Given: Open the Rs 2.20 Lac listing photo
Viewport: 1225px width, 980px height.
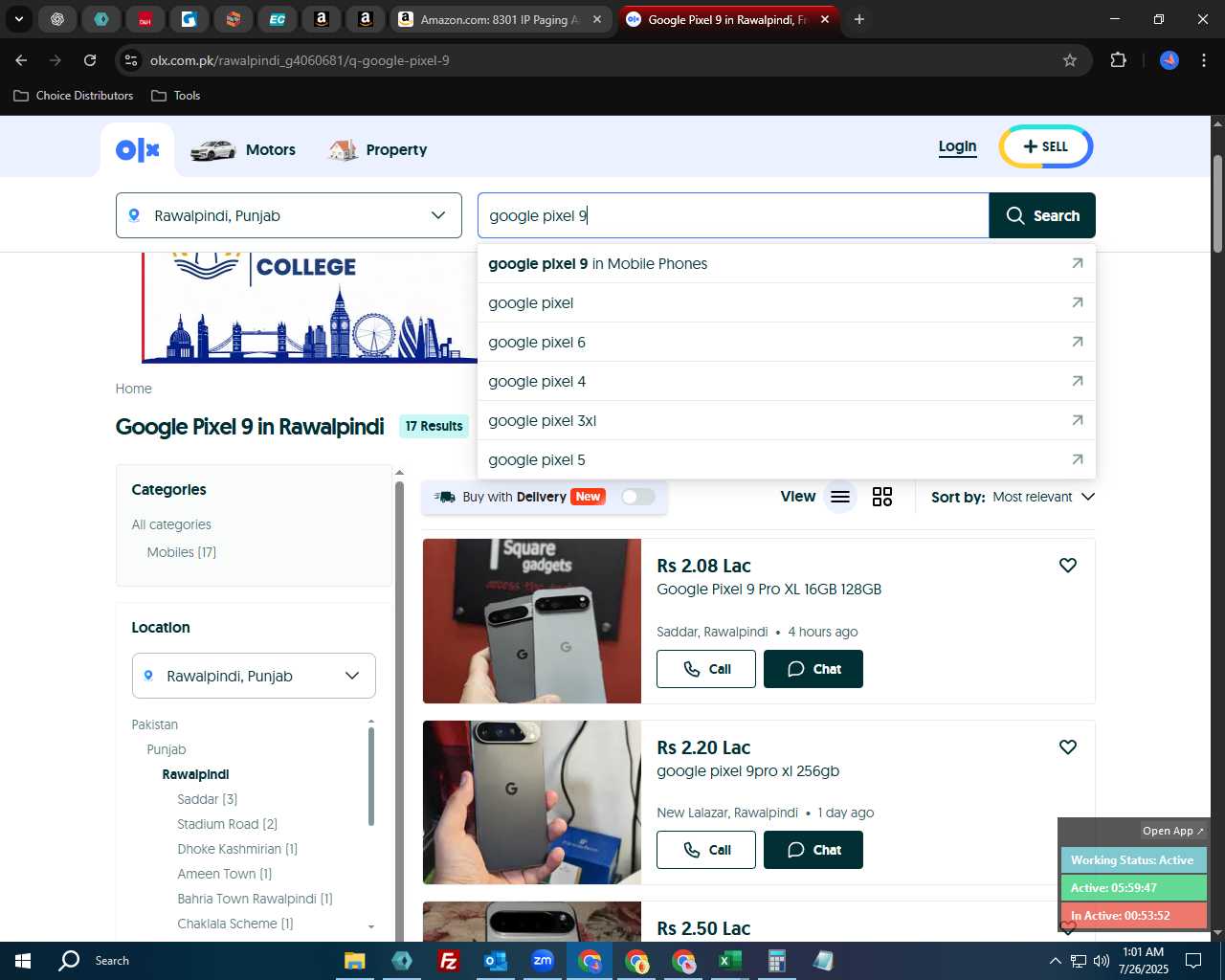Looking at the screenshot, I should 532,802.
